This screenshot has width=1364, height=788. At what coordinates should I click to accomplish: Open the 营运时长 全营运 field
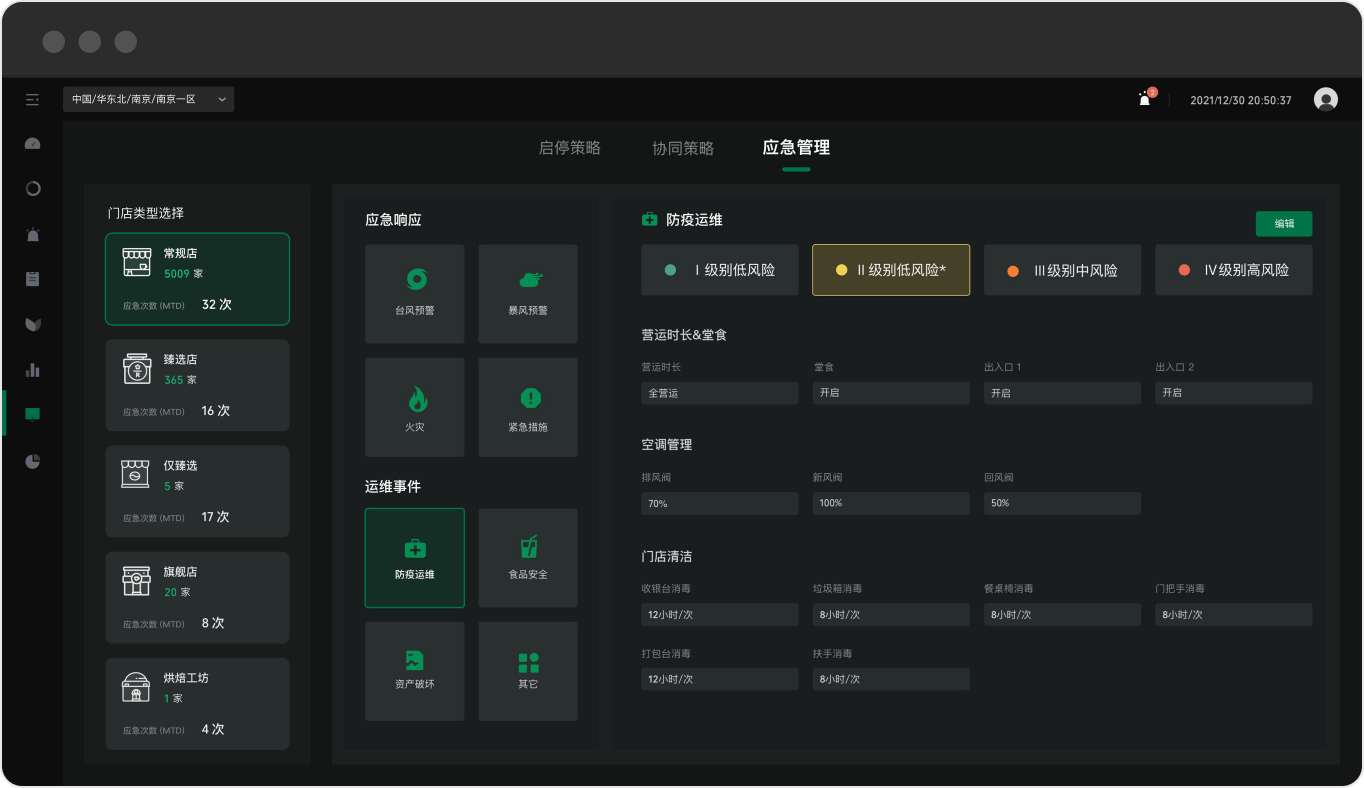pos(720,393)
